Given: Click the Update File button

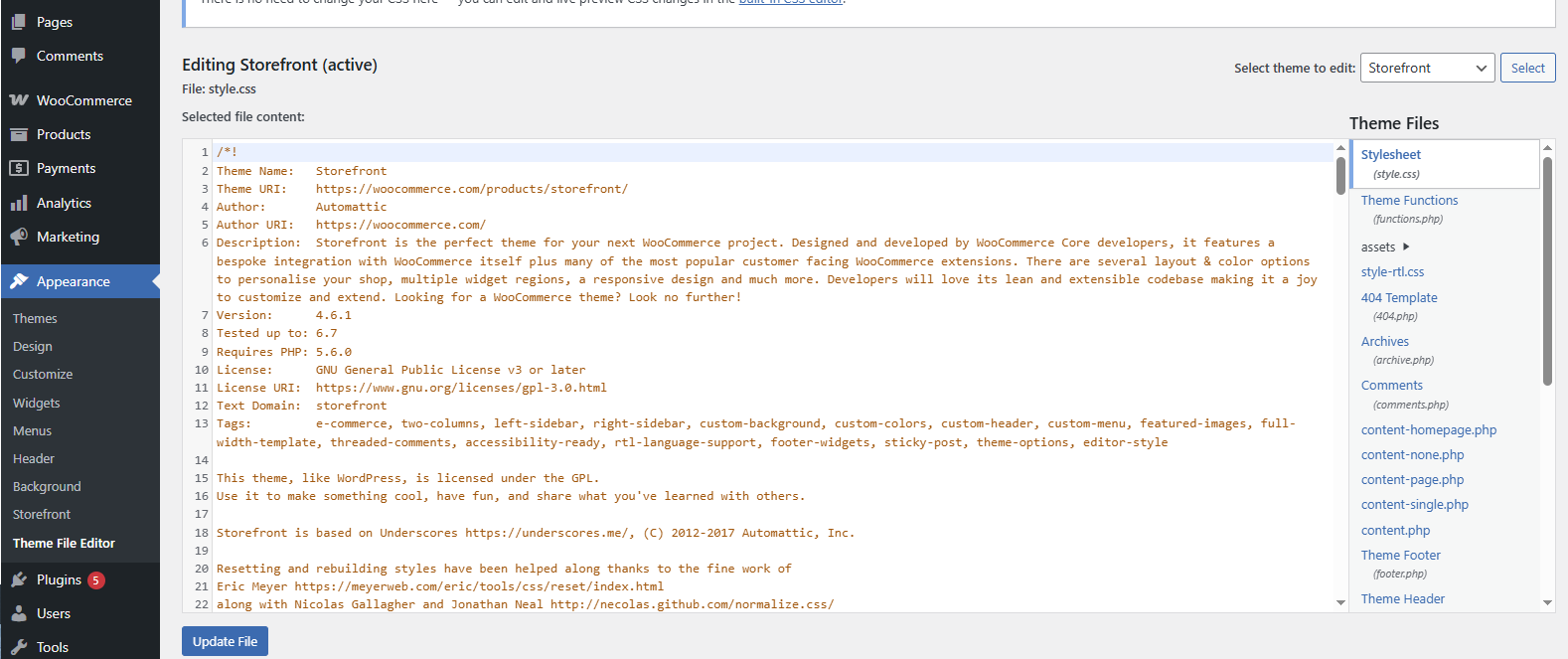Looking at the screenshot, I should click(225, 641).
